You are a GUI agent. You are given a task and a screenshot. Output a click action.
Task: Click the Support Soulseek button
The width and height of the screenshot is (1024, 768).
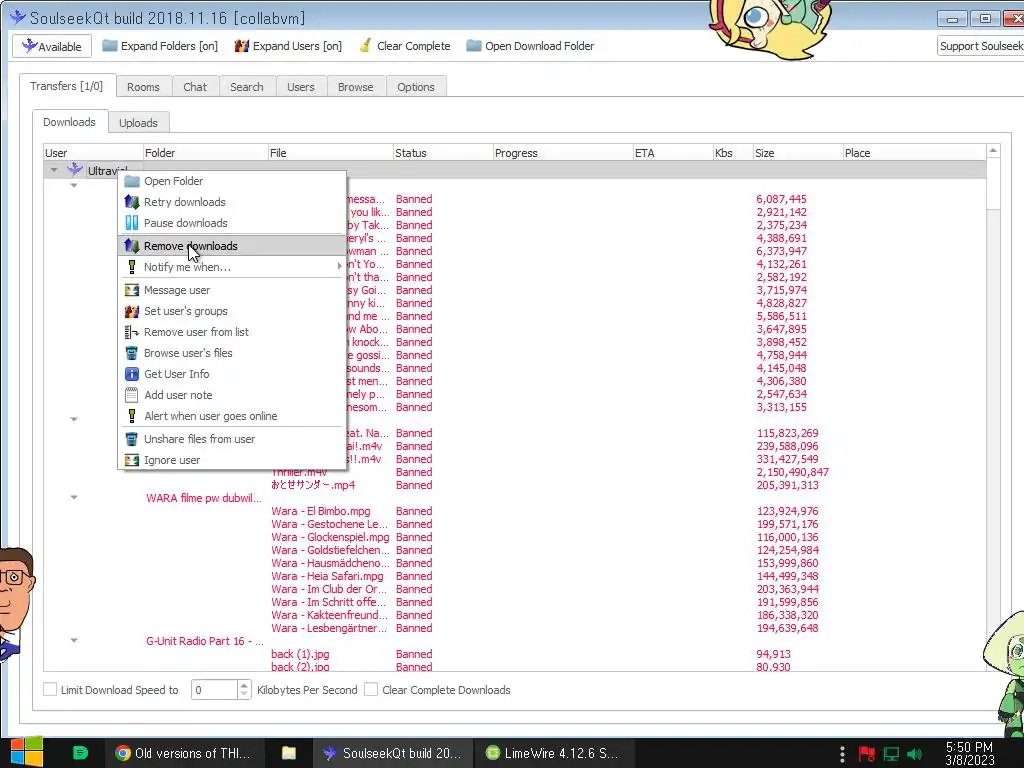(x=980, y=46)
